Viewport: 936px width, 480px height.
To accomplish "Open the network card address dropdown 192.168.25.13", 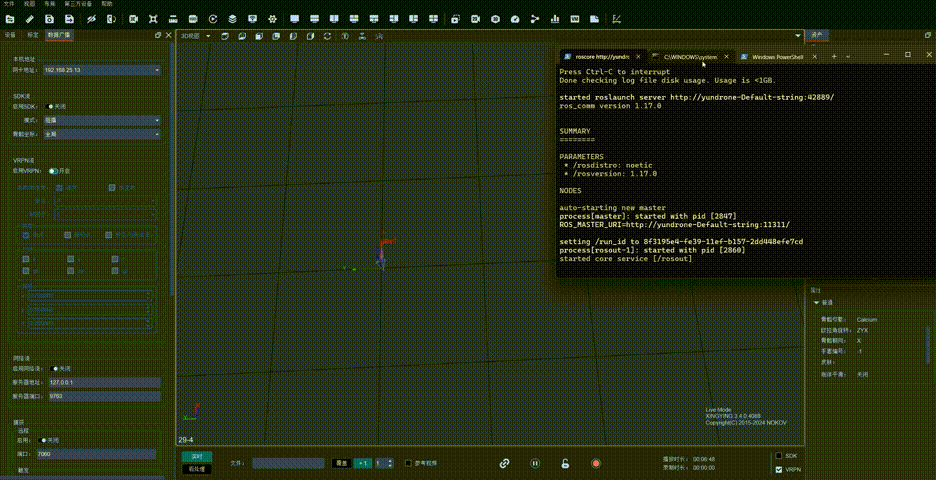I will (x=100, y=70).
